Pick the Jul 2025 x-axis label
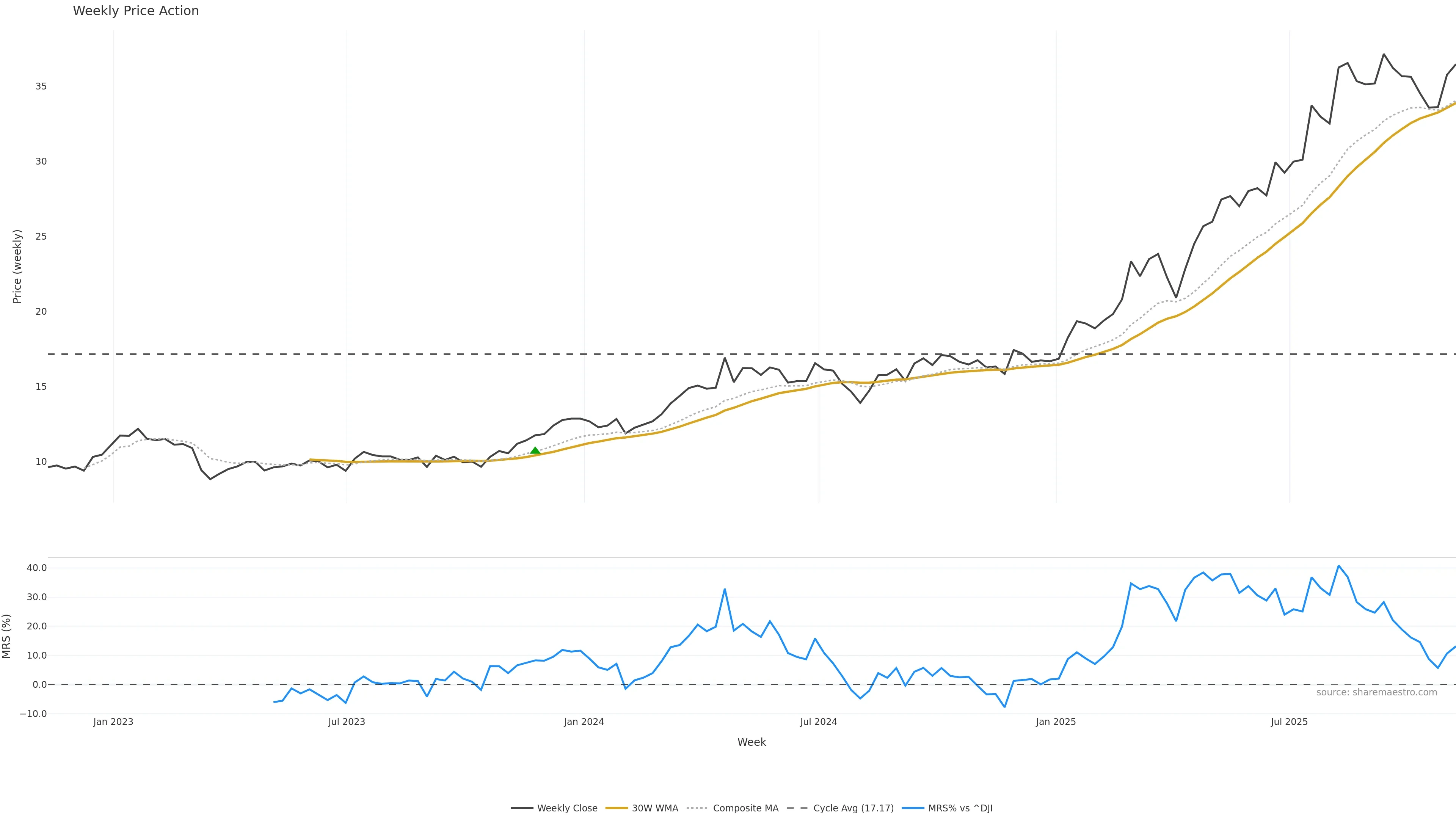This screenshot has height=819, width=1456. point(1289,722)
